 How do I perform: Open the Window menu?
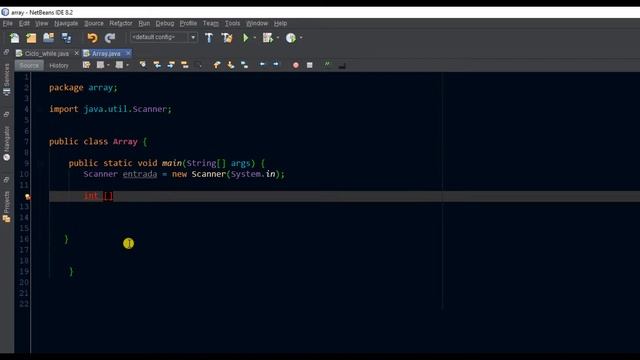(257, 23)
